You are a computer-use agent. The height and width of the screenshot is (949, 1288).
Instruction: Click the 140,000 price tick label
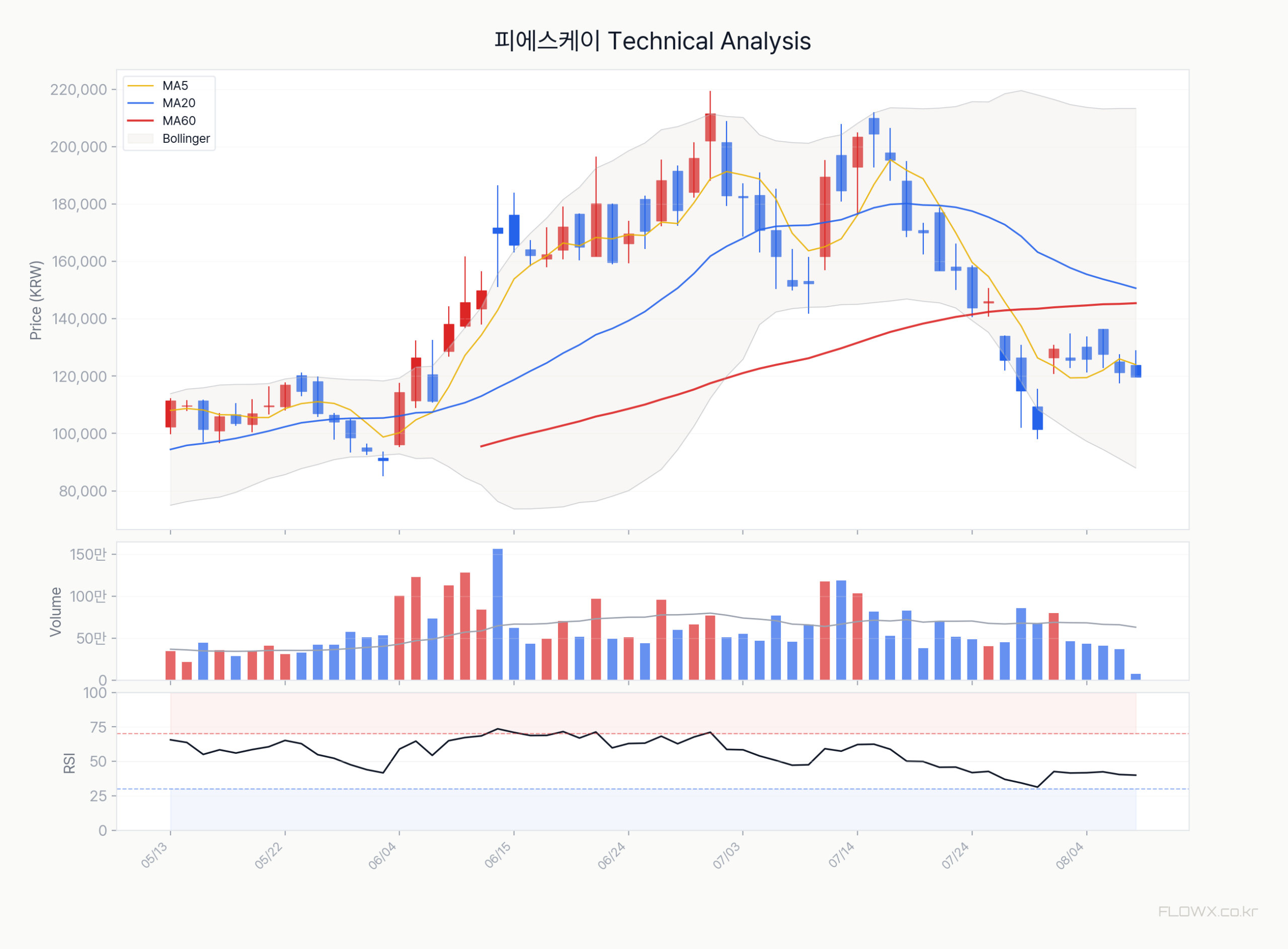[x=80, y=319]
